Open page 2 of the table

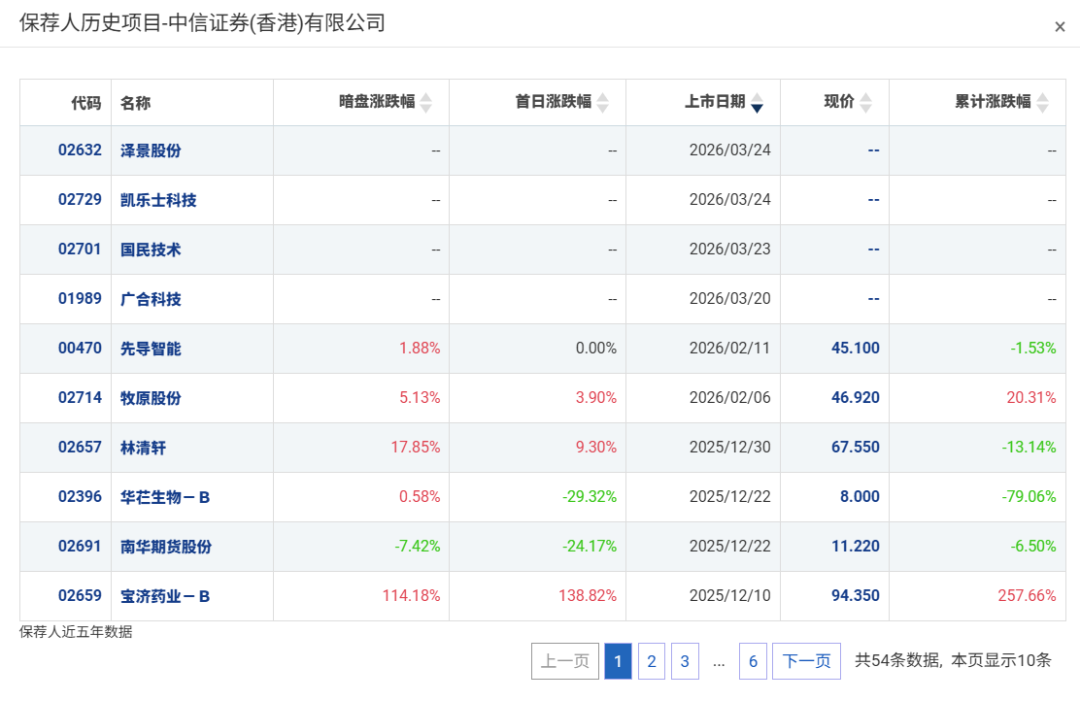click(651, 661)
